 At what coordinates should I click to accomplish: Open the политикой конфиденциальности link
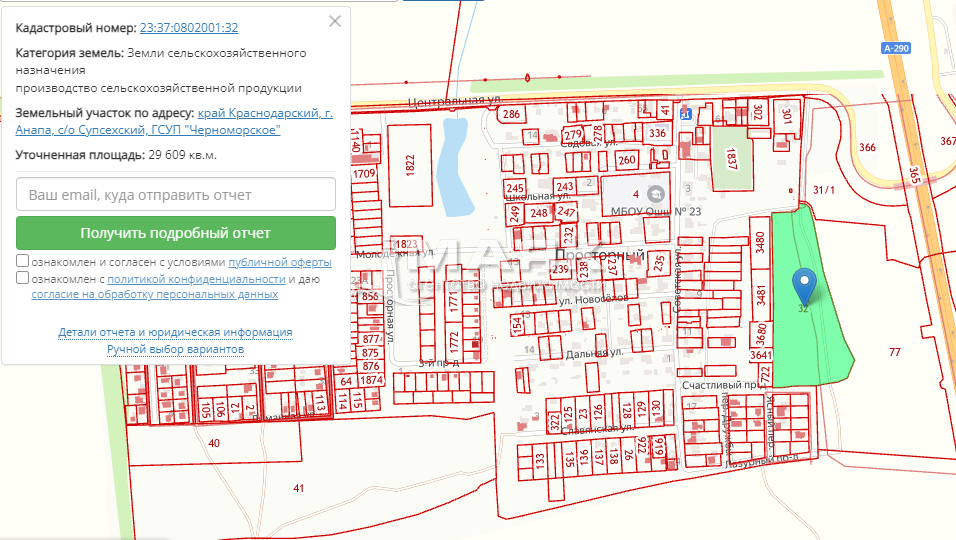tap(196, 279)
